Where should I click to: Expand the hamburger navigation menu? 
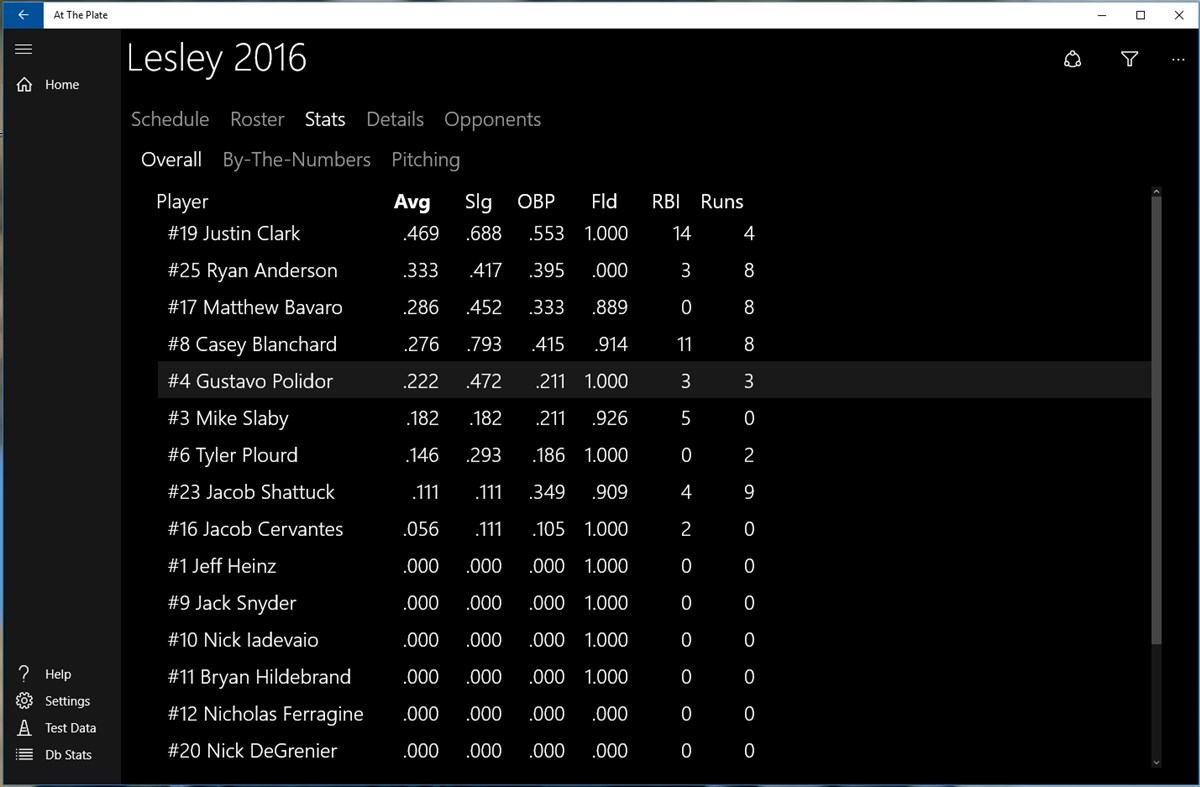coord(23,48)
